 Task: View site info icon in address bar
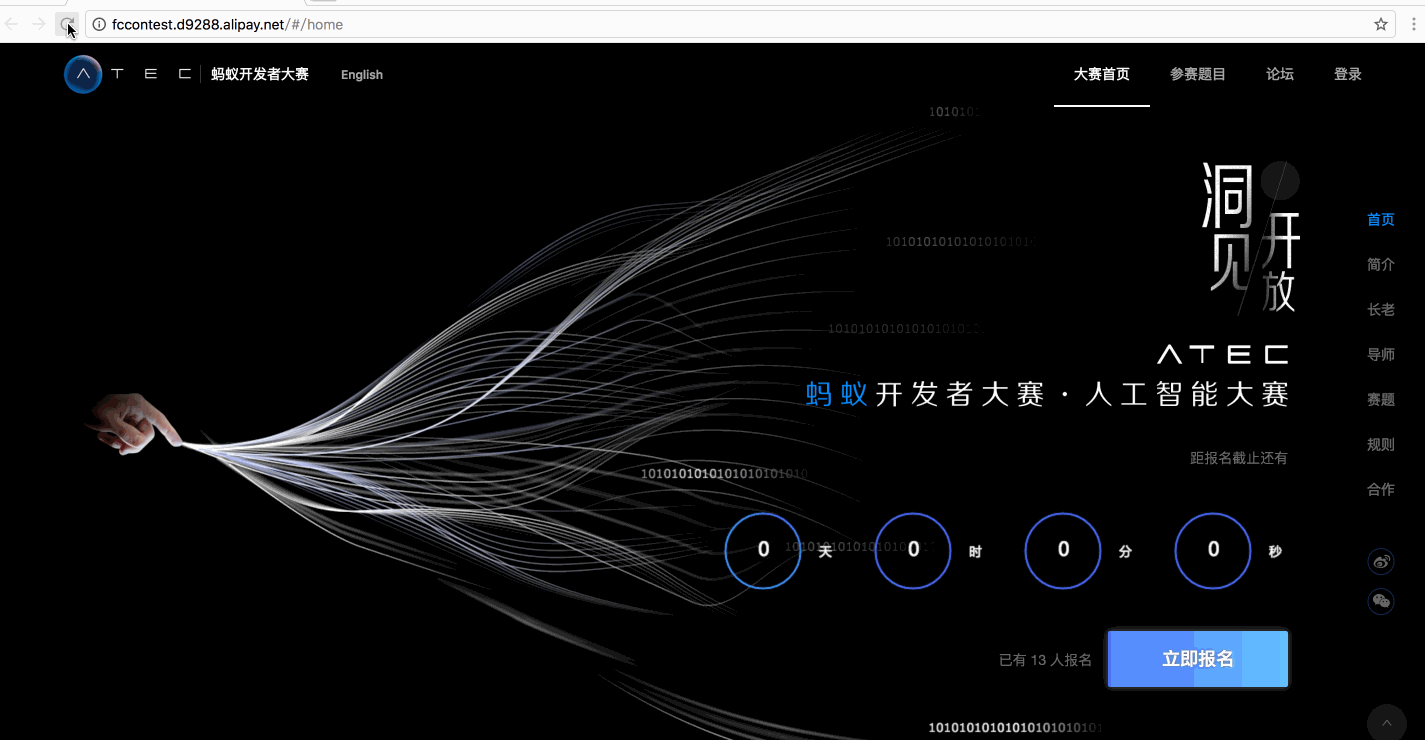pos(99,24)
